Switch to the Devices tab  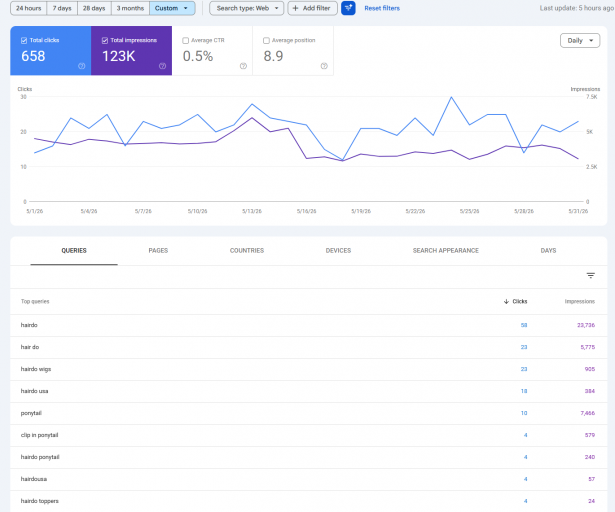pos(338,251)
